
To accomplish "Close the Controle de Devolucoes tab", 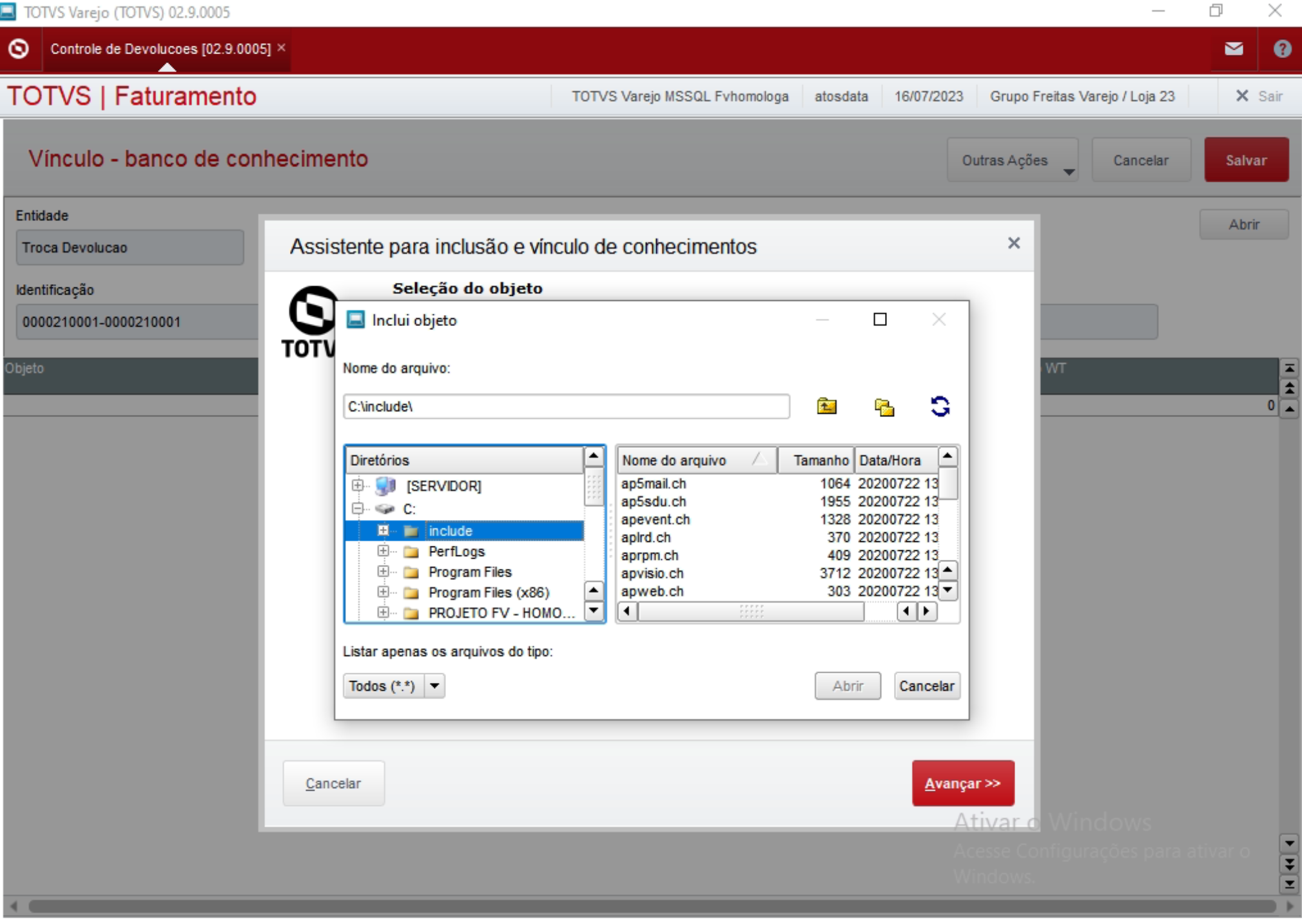I will coord(282,48).
